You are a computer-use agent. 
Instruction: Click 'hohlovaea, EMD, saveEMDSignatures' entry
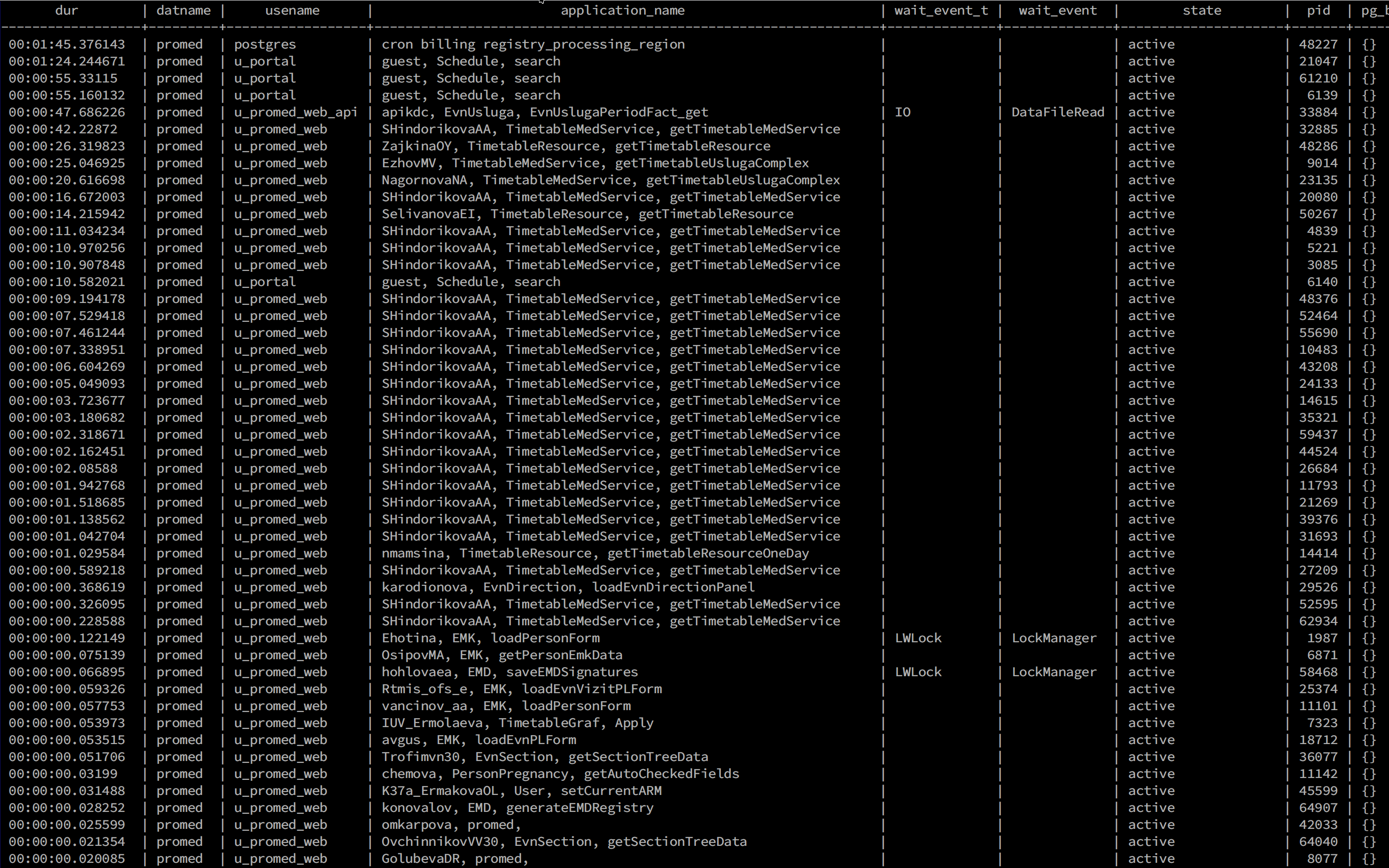coord(510,672)
